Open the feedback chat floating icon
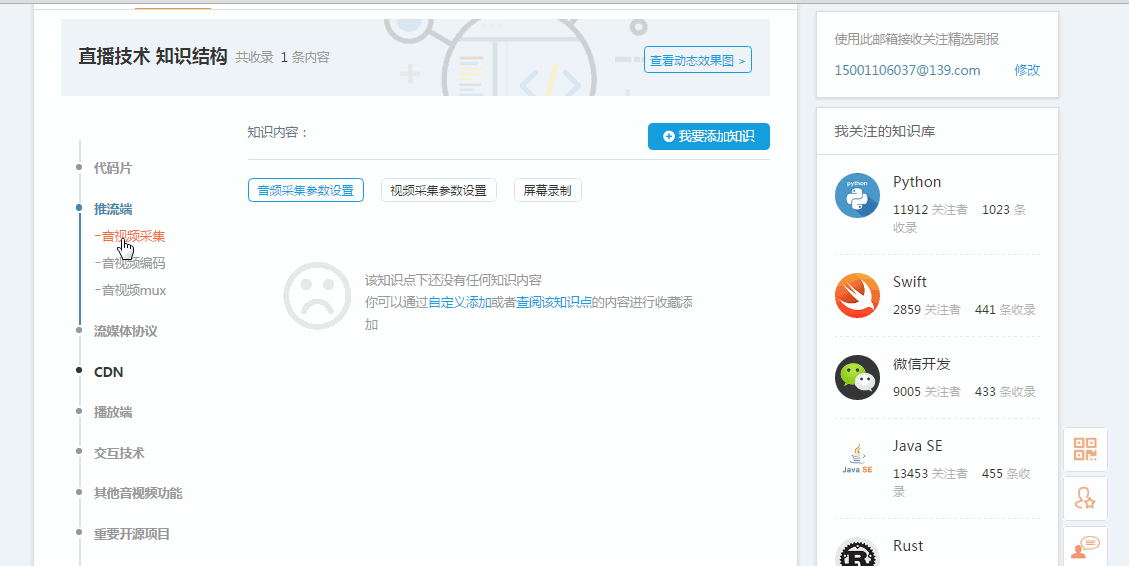Screen dimensions: 1129x566 (1085, 546)
